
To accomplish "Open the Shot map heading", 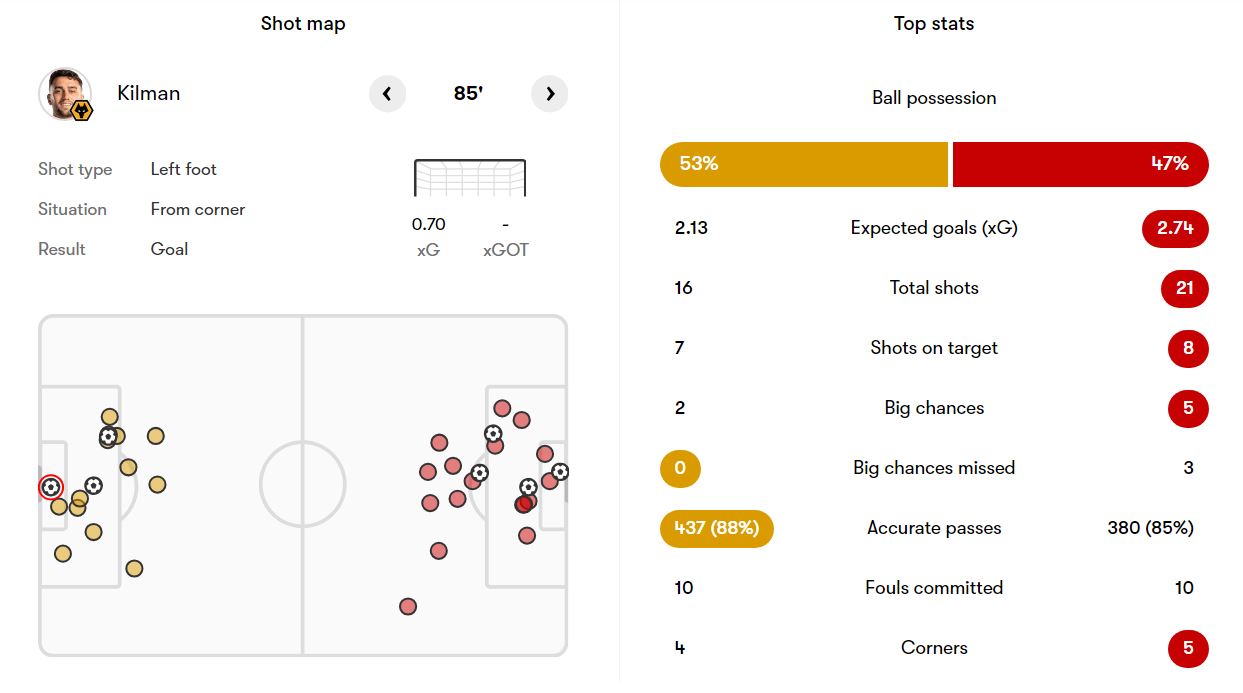I will [x=303, y=24].
